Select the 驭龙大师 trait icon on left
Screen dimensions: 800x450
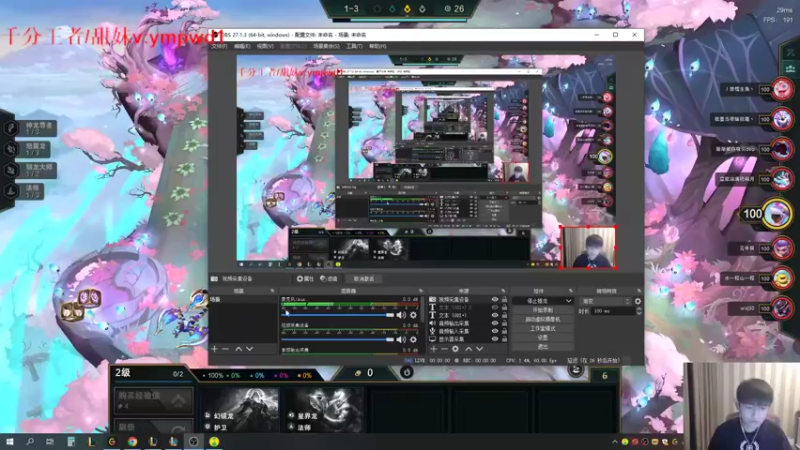[x=11, y=170]
